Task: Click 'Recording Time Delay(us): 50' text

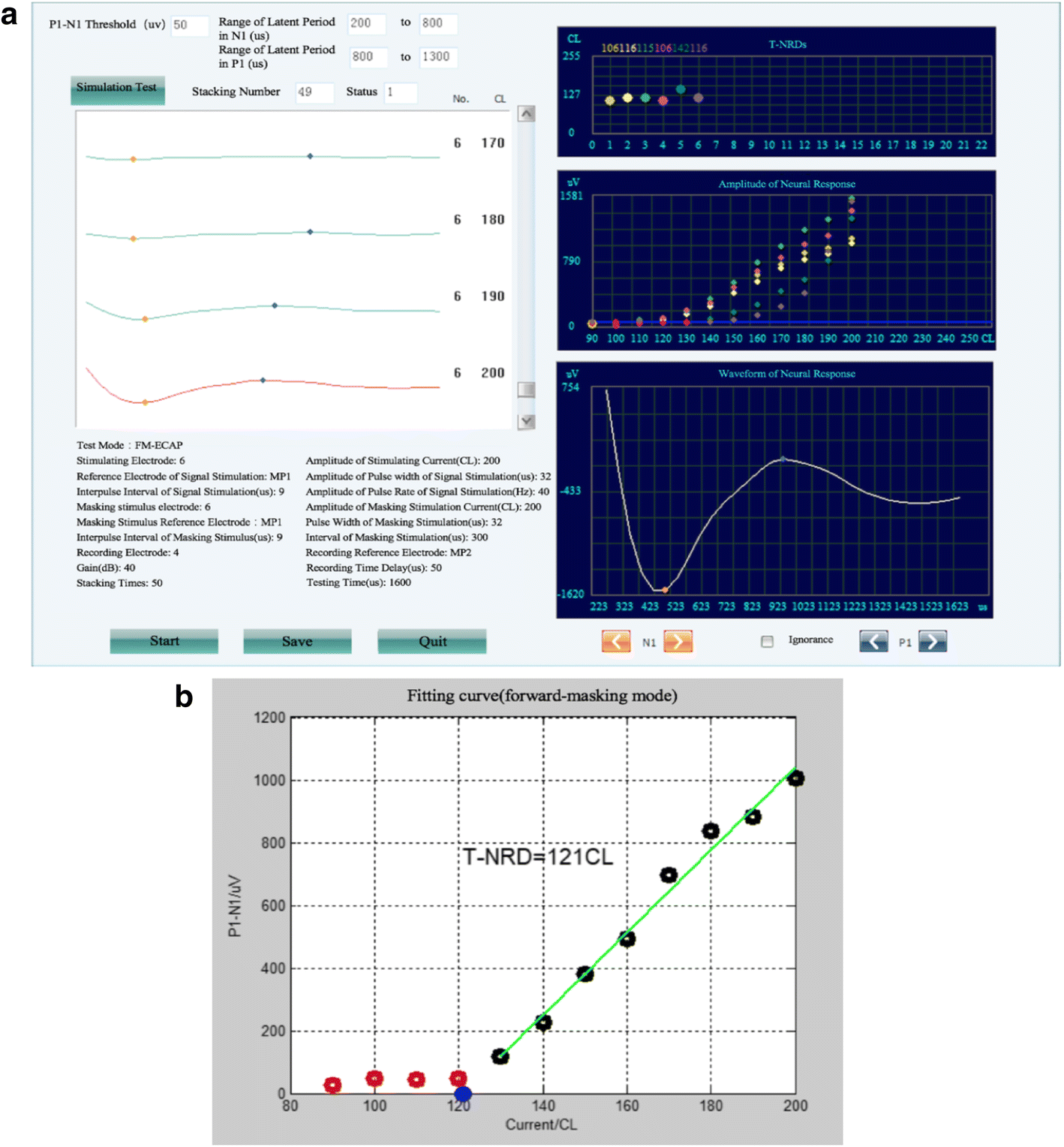Action: pyautogui.click(x=374, y=568)
